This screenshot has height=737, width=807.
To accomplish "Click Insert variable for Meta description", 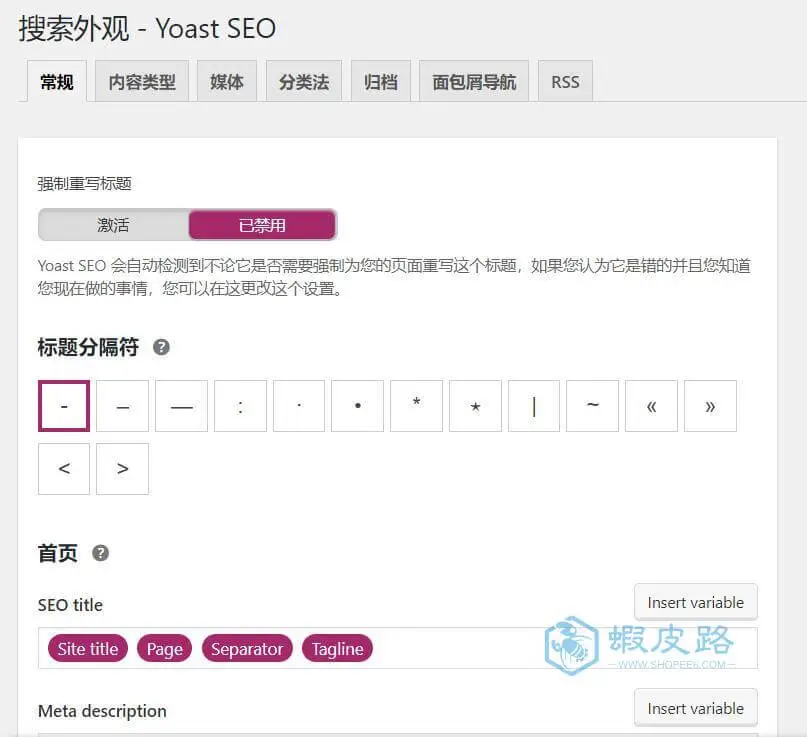I will [696, 708].
